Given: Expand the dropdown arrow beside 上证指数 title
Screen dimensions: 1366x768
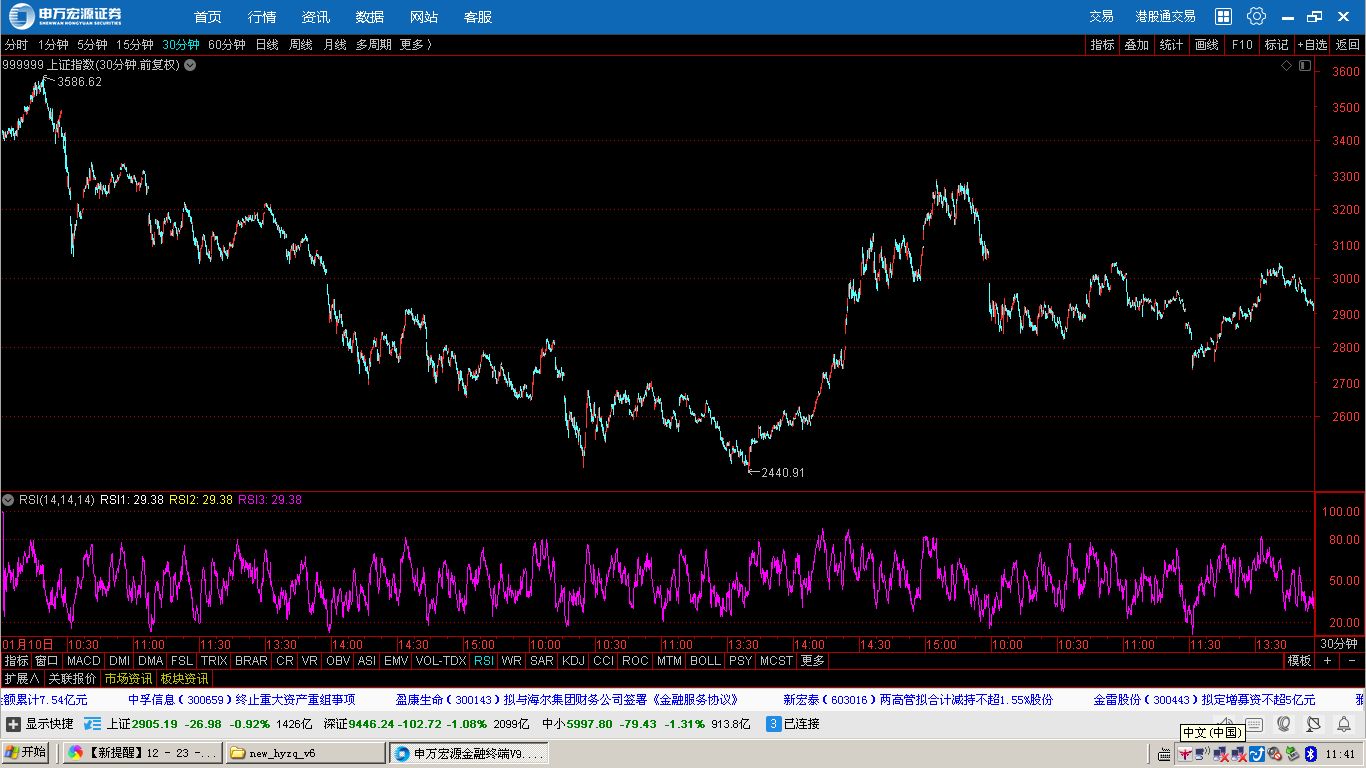Looking at the screenshot, I should [x=190, y=65].
